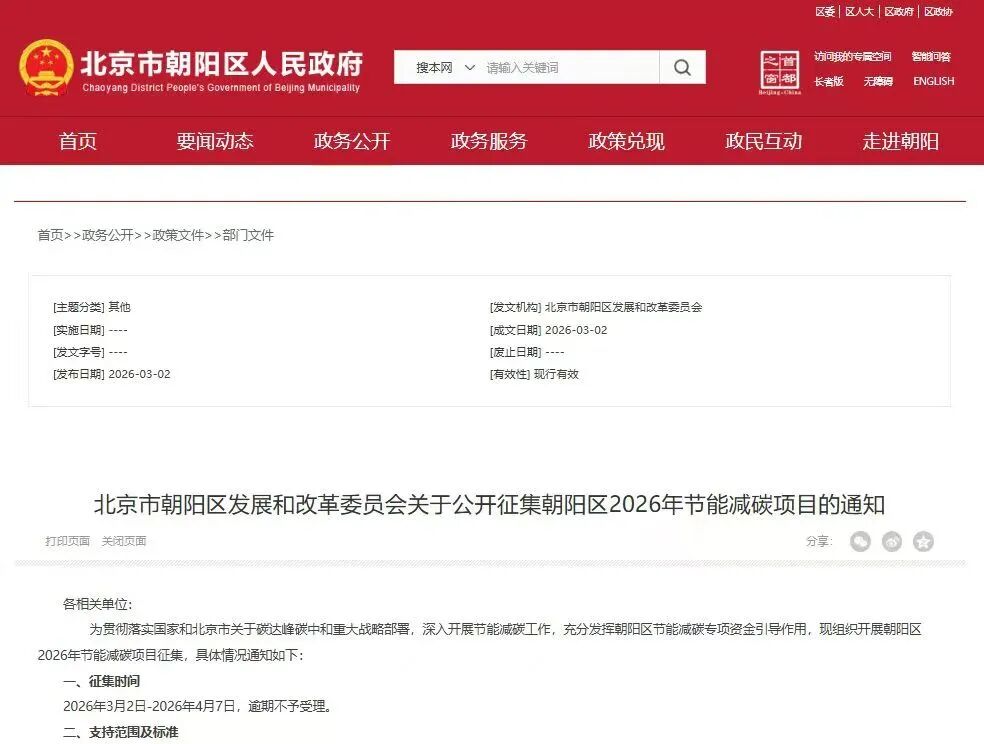The width and height of the screenshot is (984, 744).
Task: Open 智能问答 link
Action: pos(931,56)
